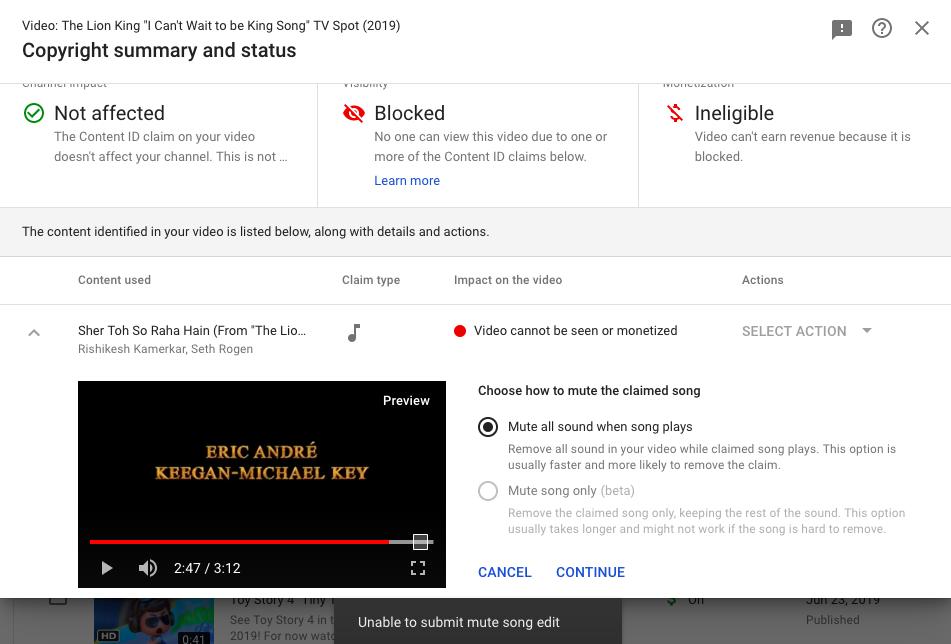The height and width of the screenshot is (644, 951).
Task: Select Mute all sound when song plays
Action: point(488,427)
